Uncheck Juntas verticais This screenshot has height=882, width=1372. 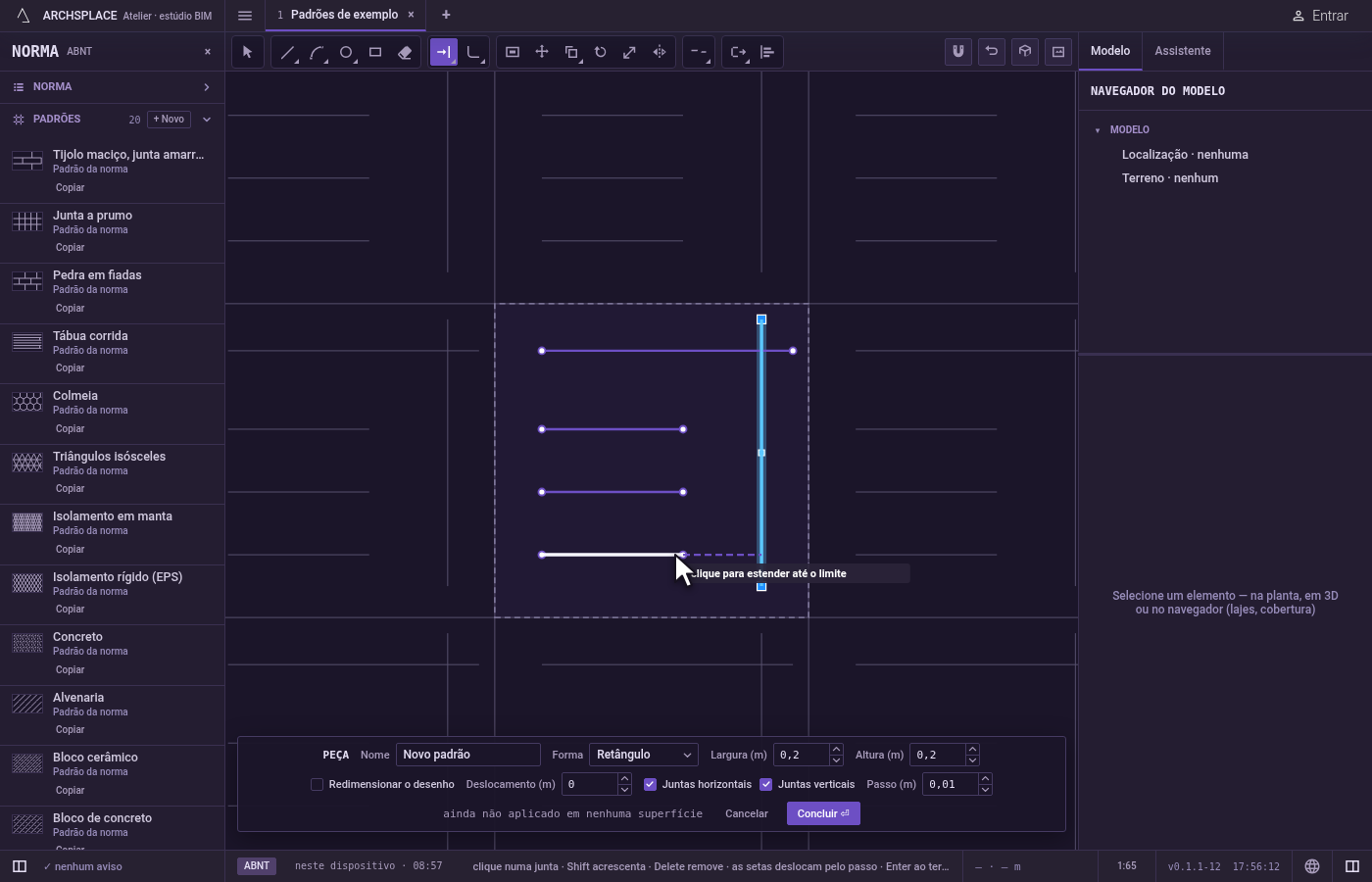(x=765, y=784)
